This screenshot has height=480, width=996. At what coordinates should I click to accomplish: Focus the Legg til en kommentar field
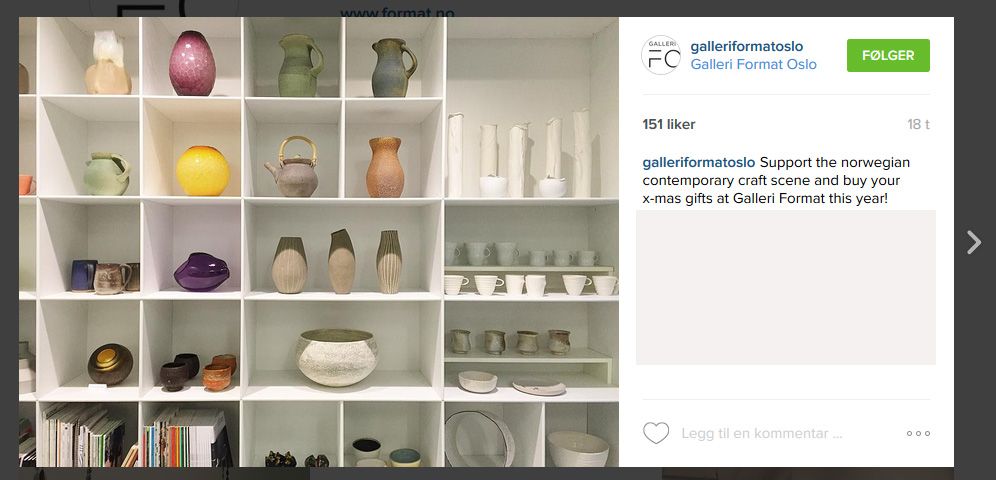click(762, 434)
